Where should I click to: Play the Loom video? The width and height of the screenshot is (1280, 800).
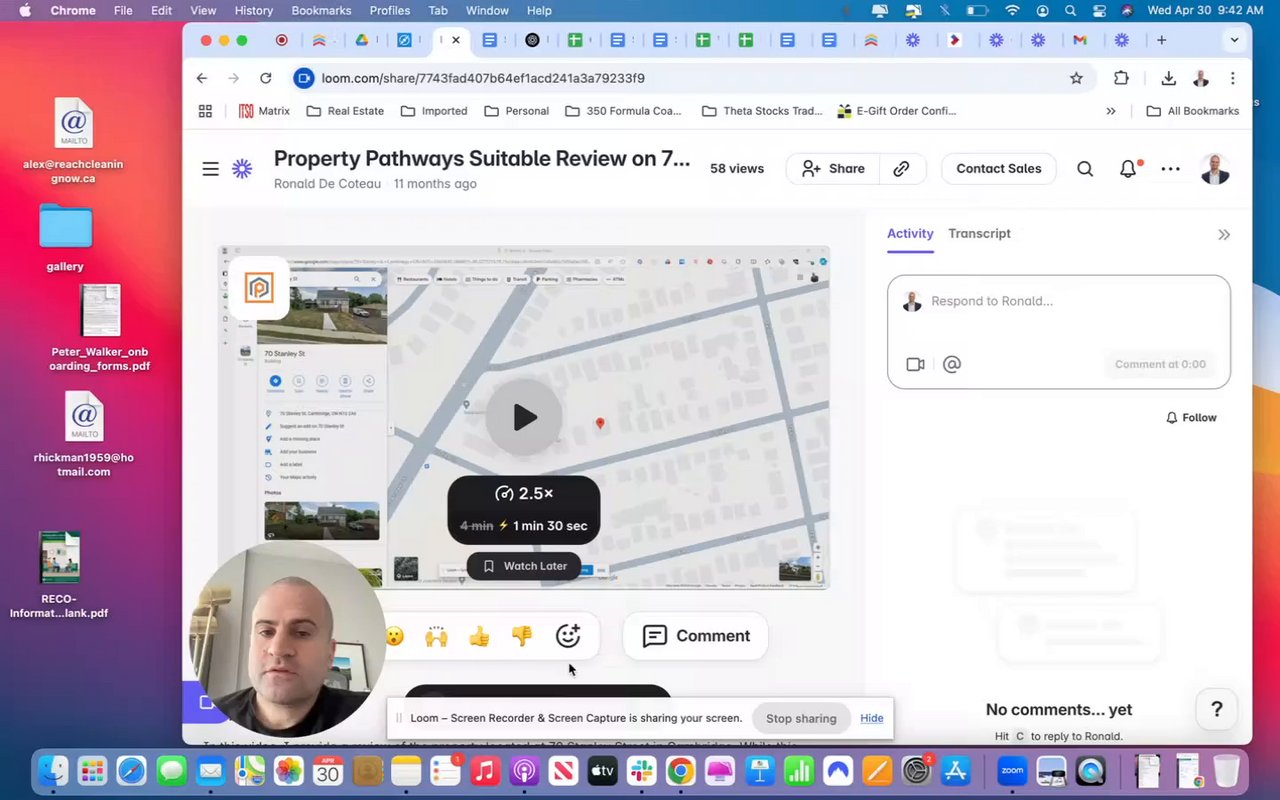(524, 417)
